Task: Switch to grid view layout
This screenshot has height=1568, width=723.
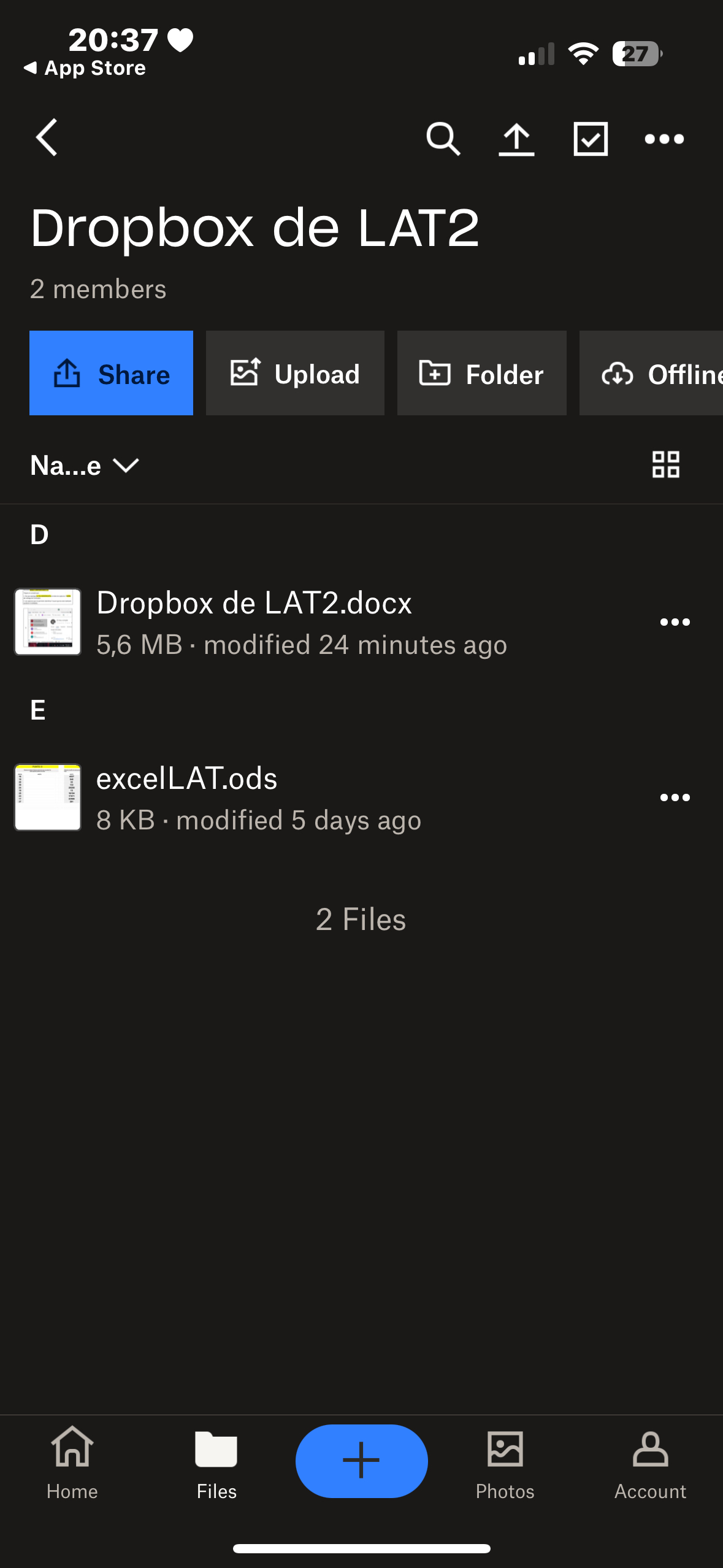Action: coord(665,464)
